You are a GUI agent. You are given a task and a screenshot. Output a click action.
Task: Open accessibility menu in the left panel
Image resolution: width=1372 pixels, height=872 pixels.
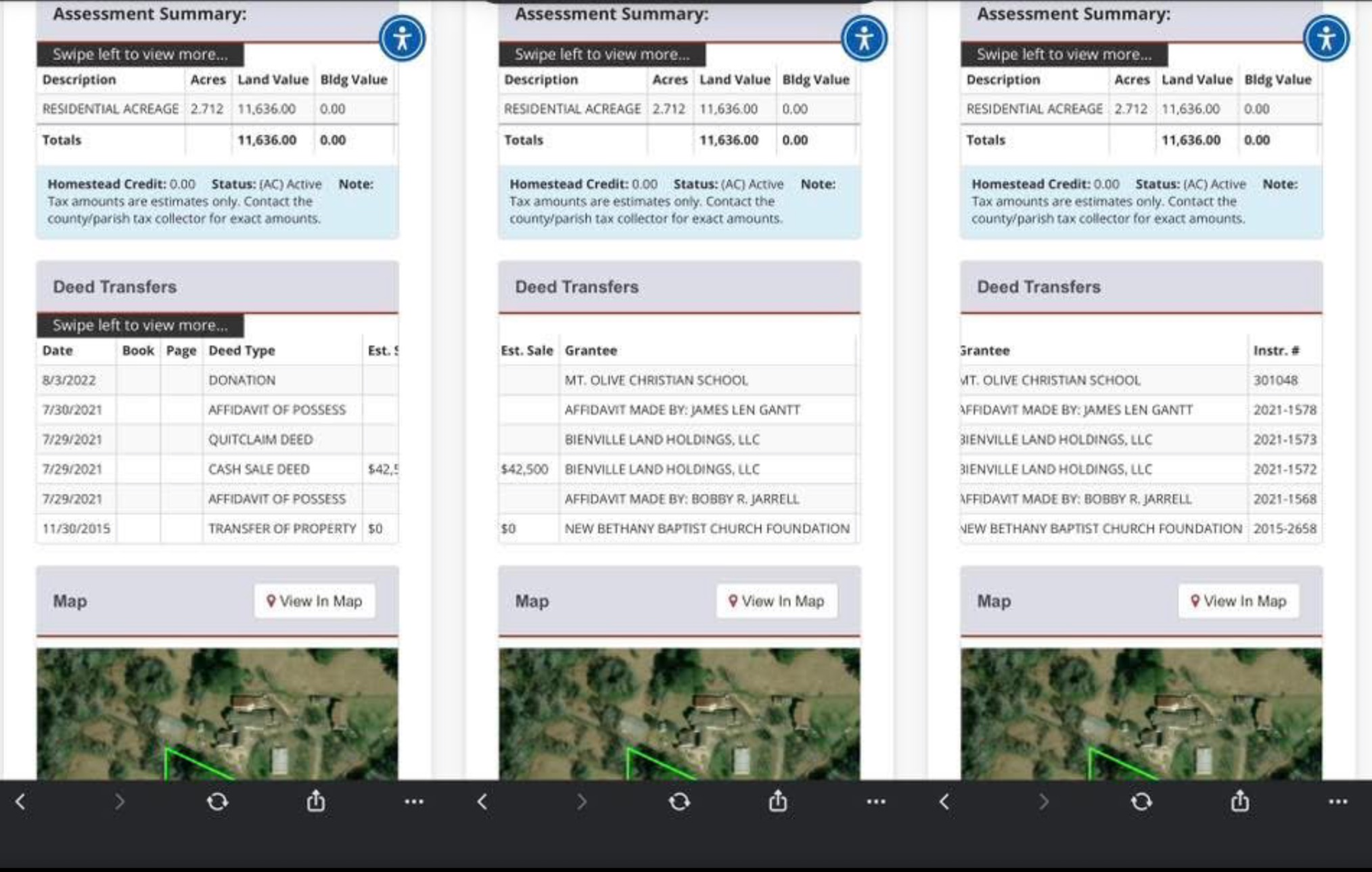[x=402, y=39]
